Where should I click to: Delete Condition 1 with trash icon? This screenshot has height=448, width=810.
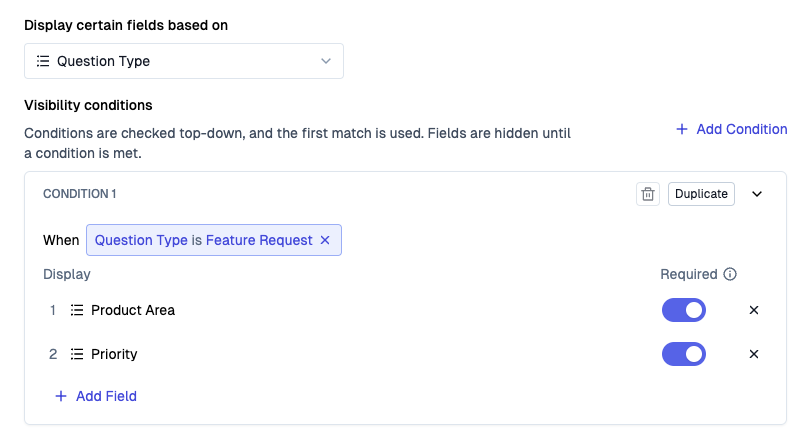click(648, 194)
